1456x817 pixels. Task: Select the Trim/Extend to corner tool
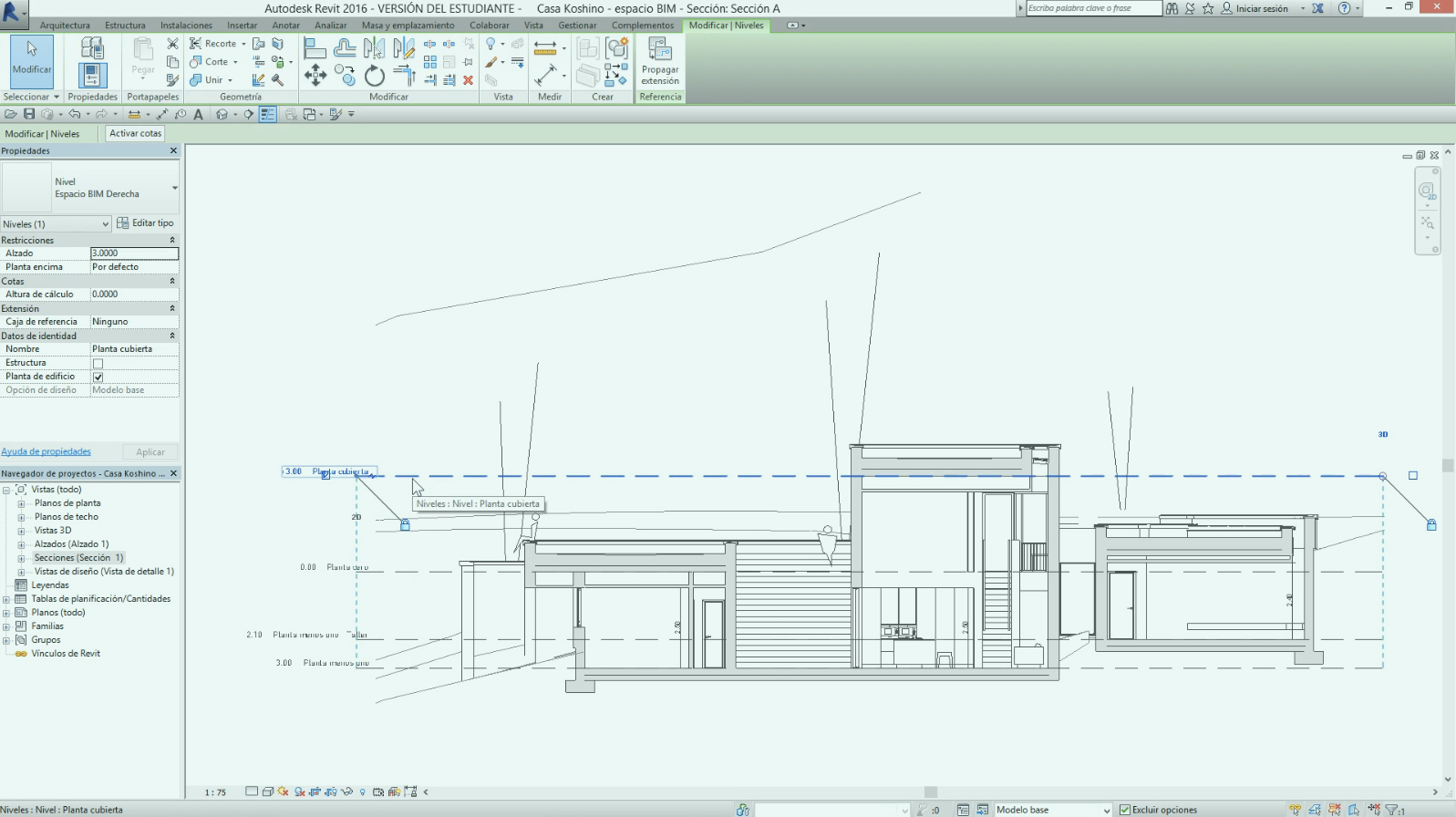(x=404, y=76)
